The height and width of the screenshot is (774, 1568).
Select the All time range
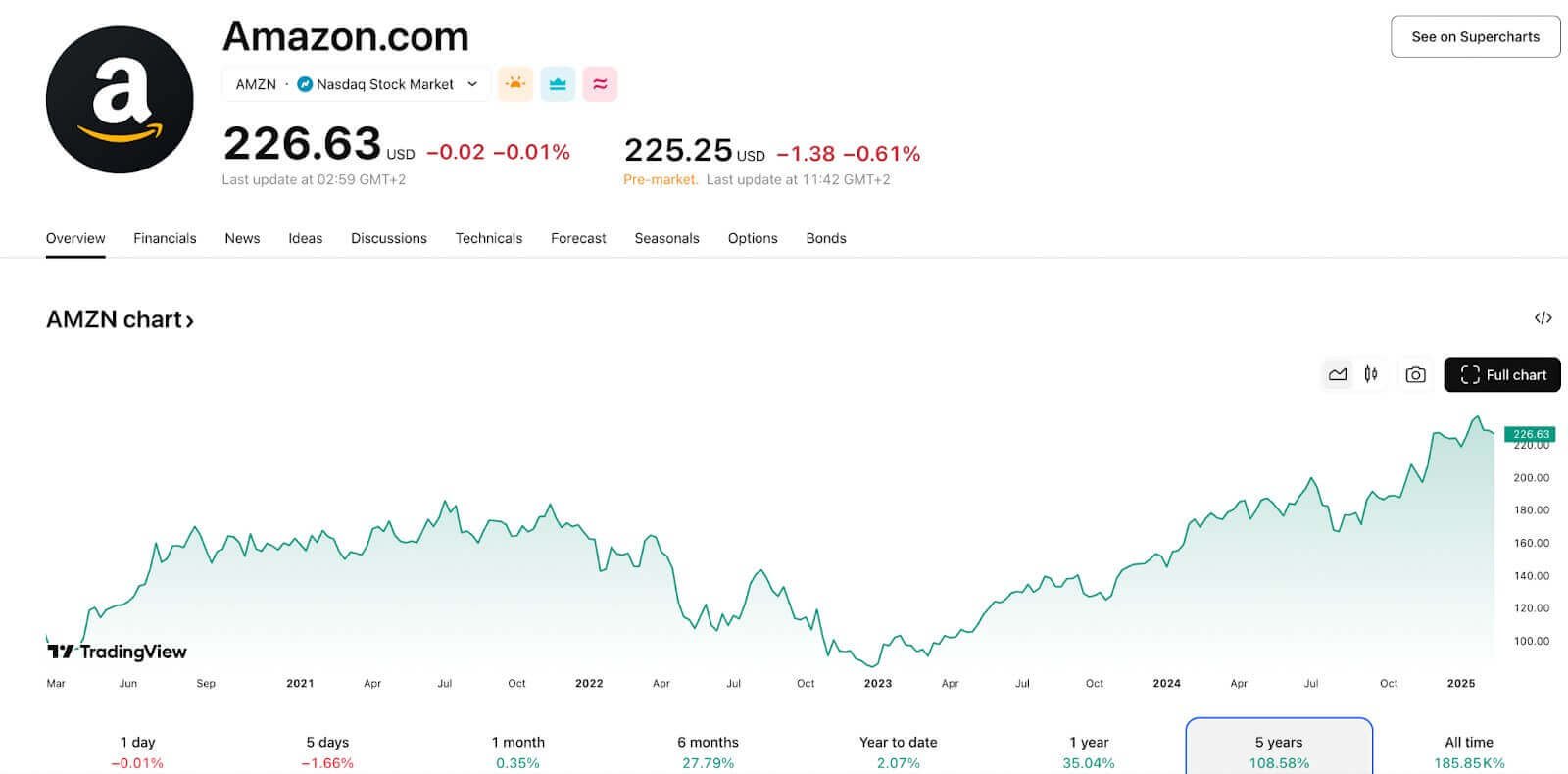pyautogui.click(x=1468, y=751)
